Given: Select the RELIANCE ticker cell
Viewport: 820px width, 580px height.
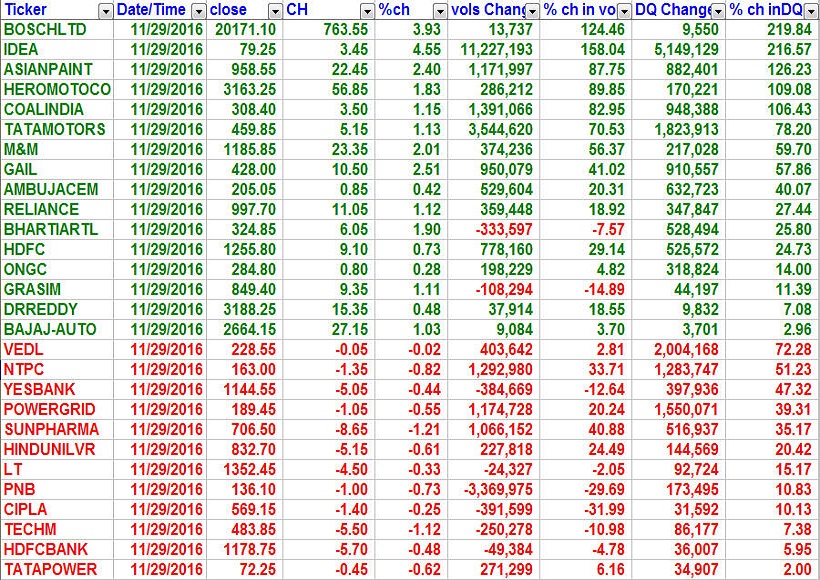Looking at the screenshot, I should 41,209.
